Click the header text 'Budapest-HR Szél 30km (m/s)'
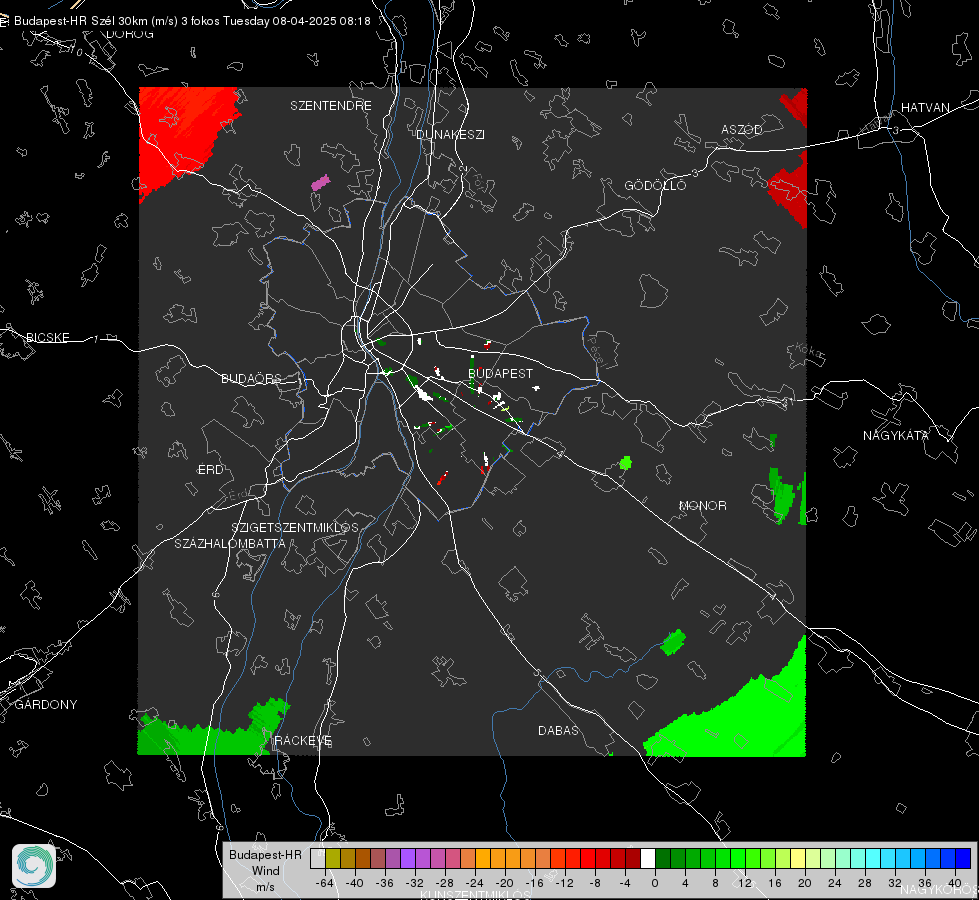 click(96, 21)
